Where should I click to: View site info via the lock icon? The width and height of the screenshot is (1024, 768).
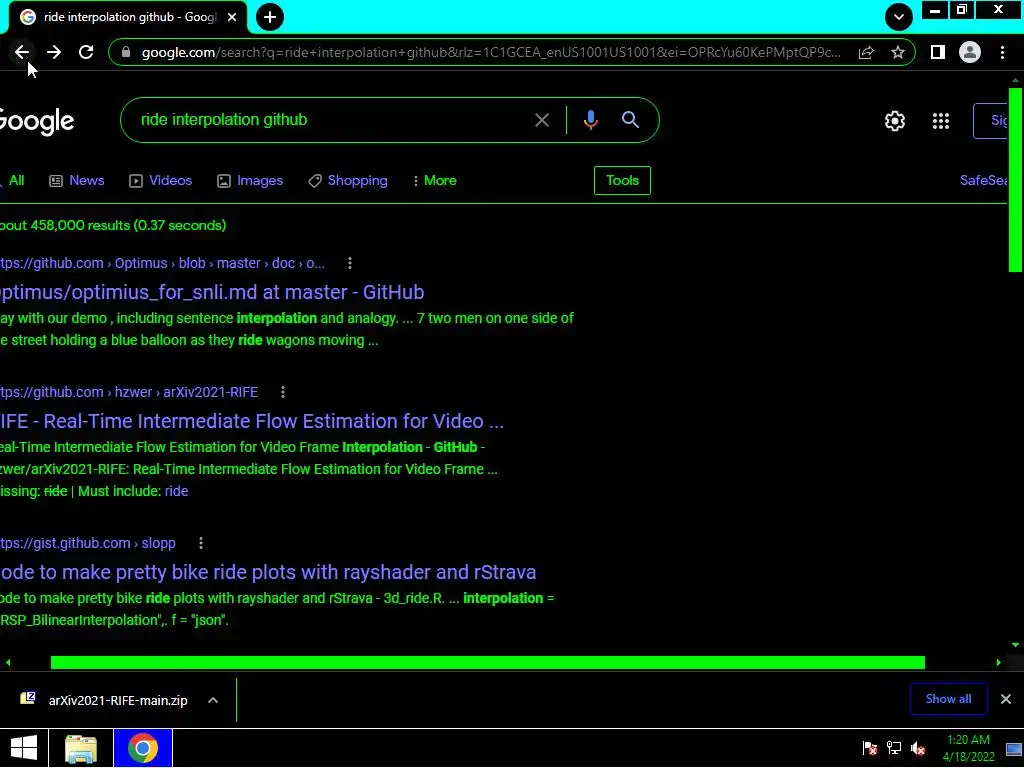[x=127, y=52]
